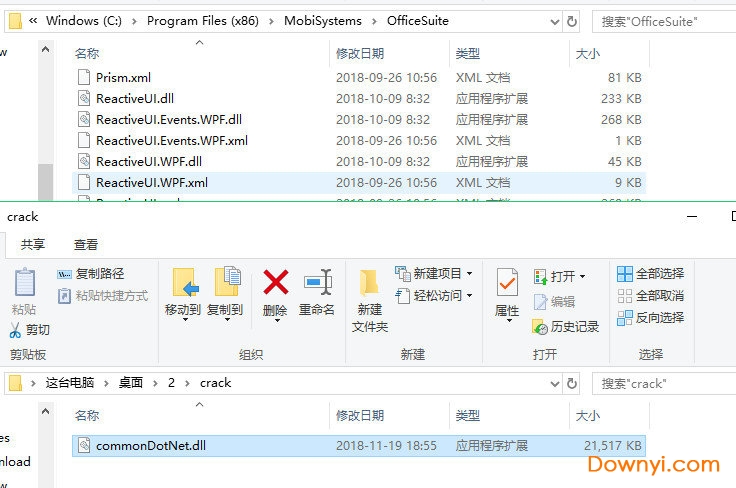Refresh the OfficeSuite folder view
This screenshot has height=488, width=736.
[572, 22]
